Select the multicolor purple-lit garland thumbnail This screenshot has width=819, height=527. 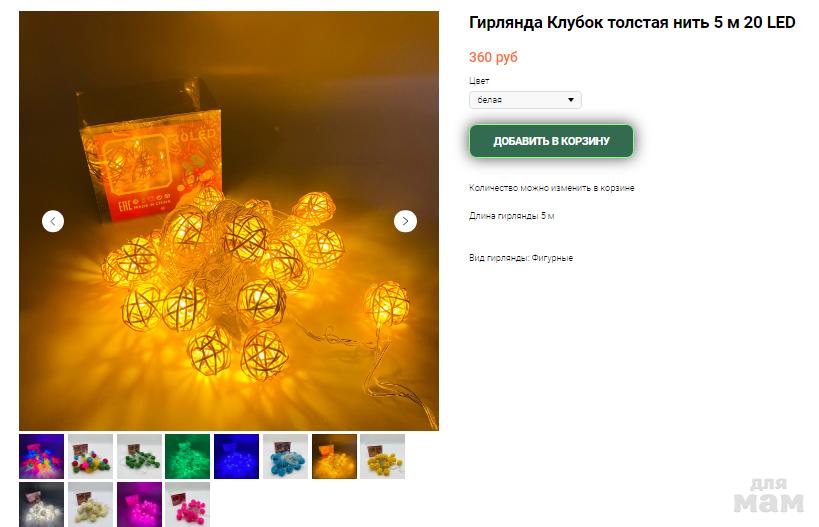click(41, 456)
